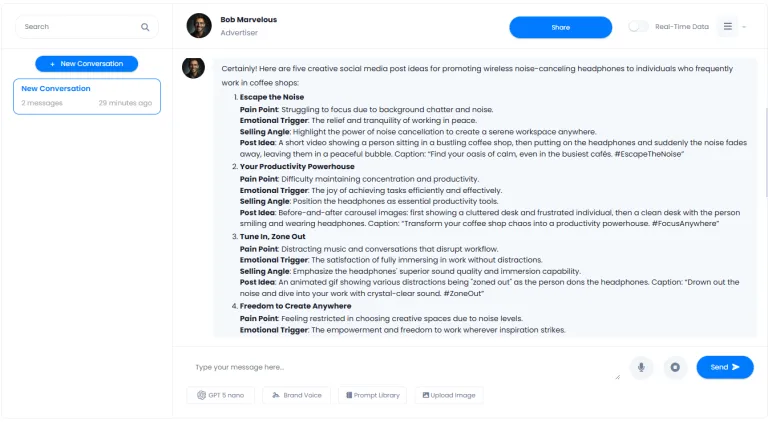Open the Prompt Library
The image size is (768, 427).
[373, 395]
